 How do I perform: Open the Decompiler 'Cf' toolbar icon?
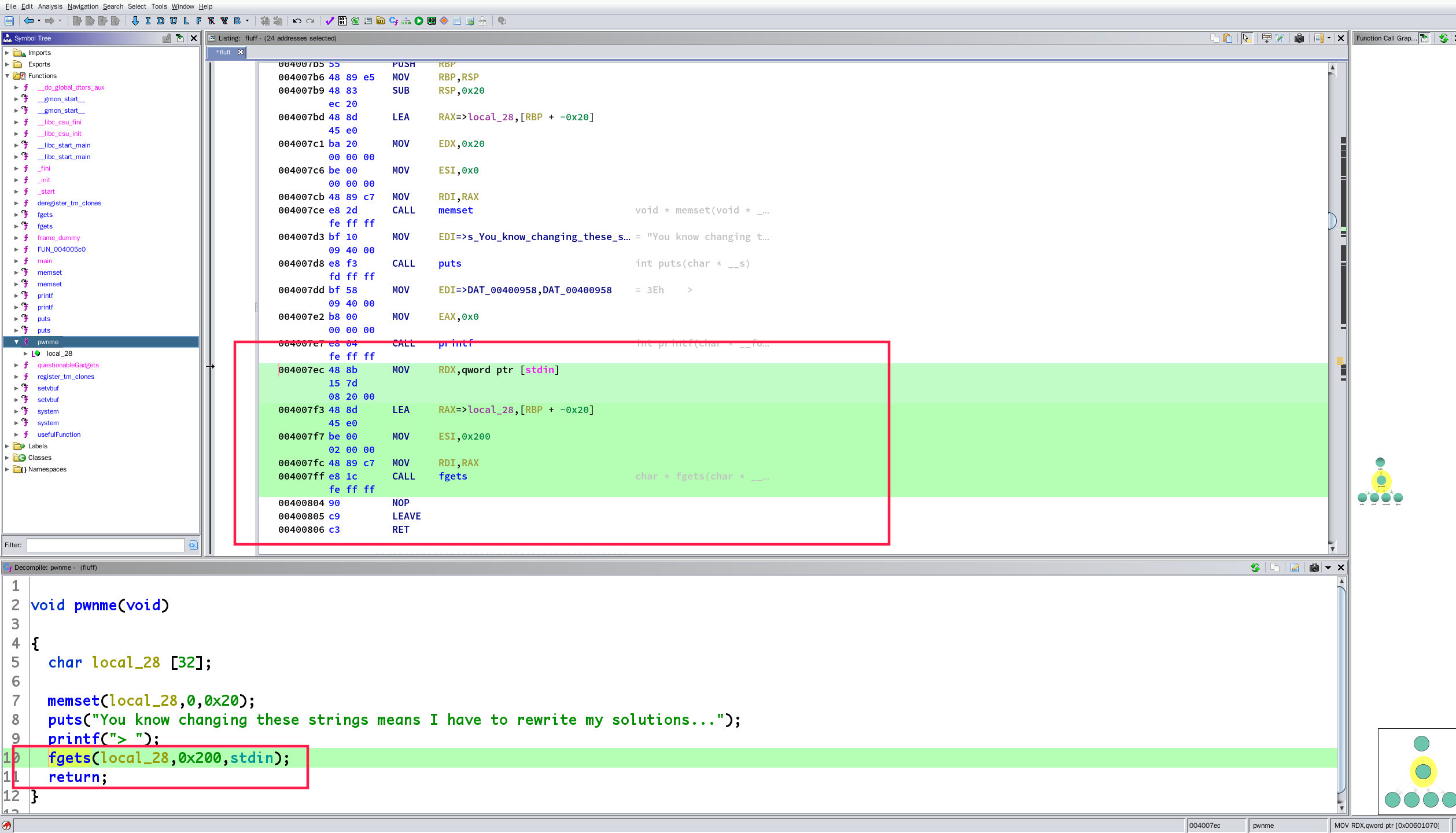point(393,21)
